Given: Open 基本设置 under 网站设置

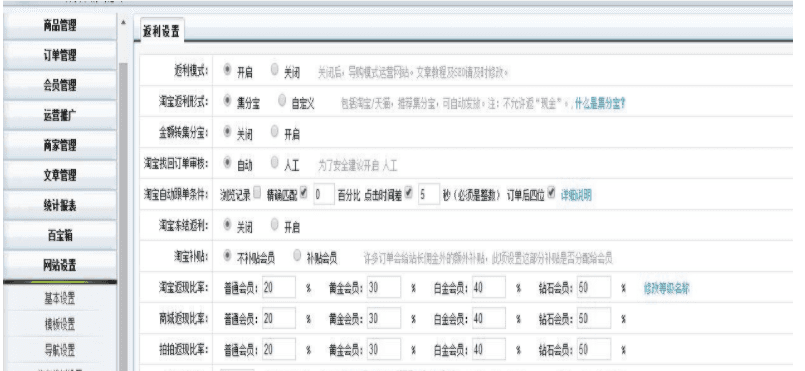Looking at the screenshot, I should 60,298.
